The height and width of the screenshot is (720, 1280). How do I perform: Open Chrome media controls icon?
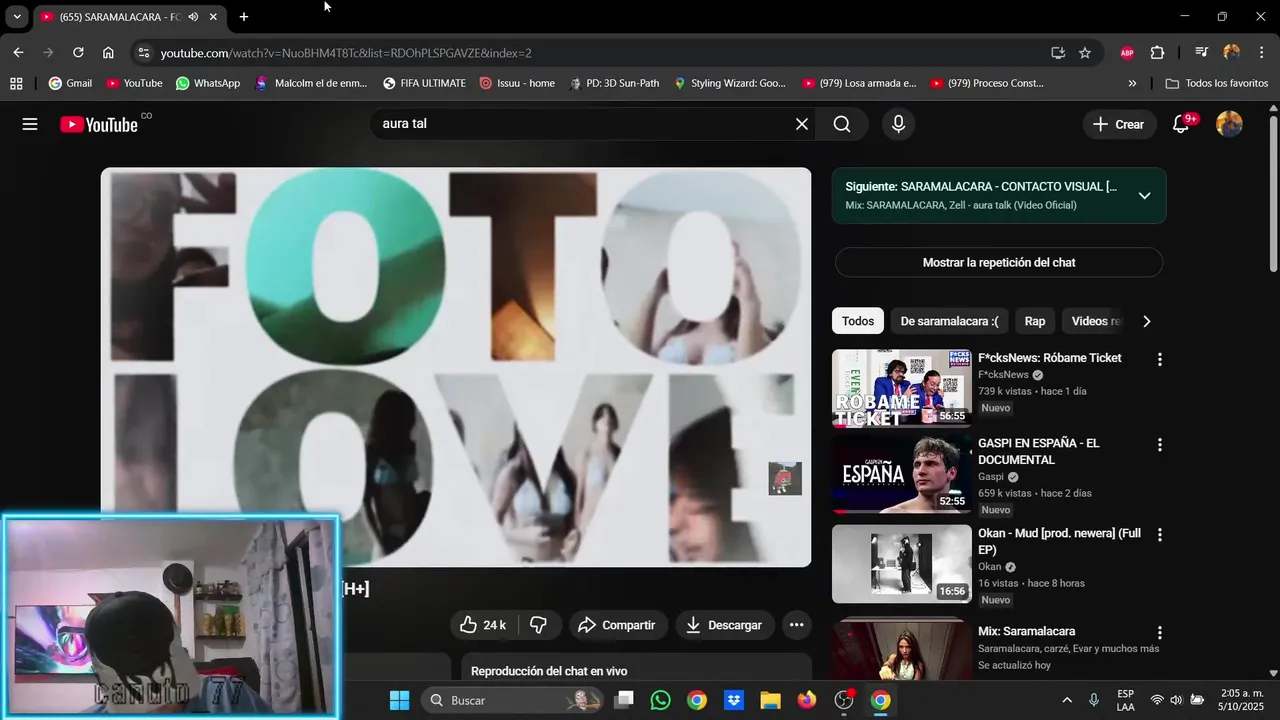pos(1202,53)
